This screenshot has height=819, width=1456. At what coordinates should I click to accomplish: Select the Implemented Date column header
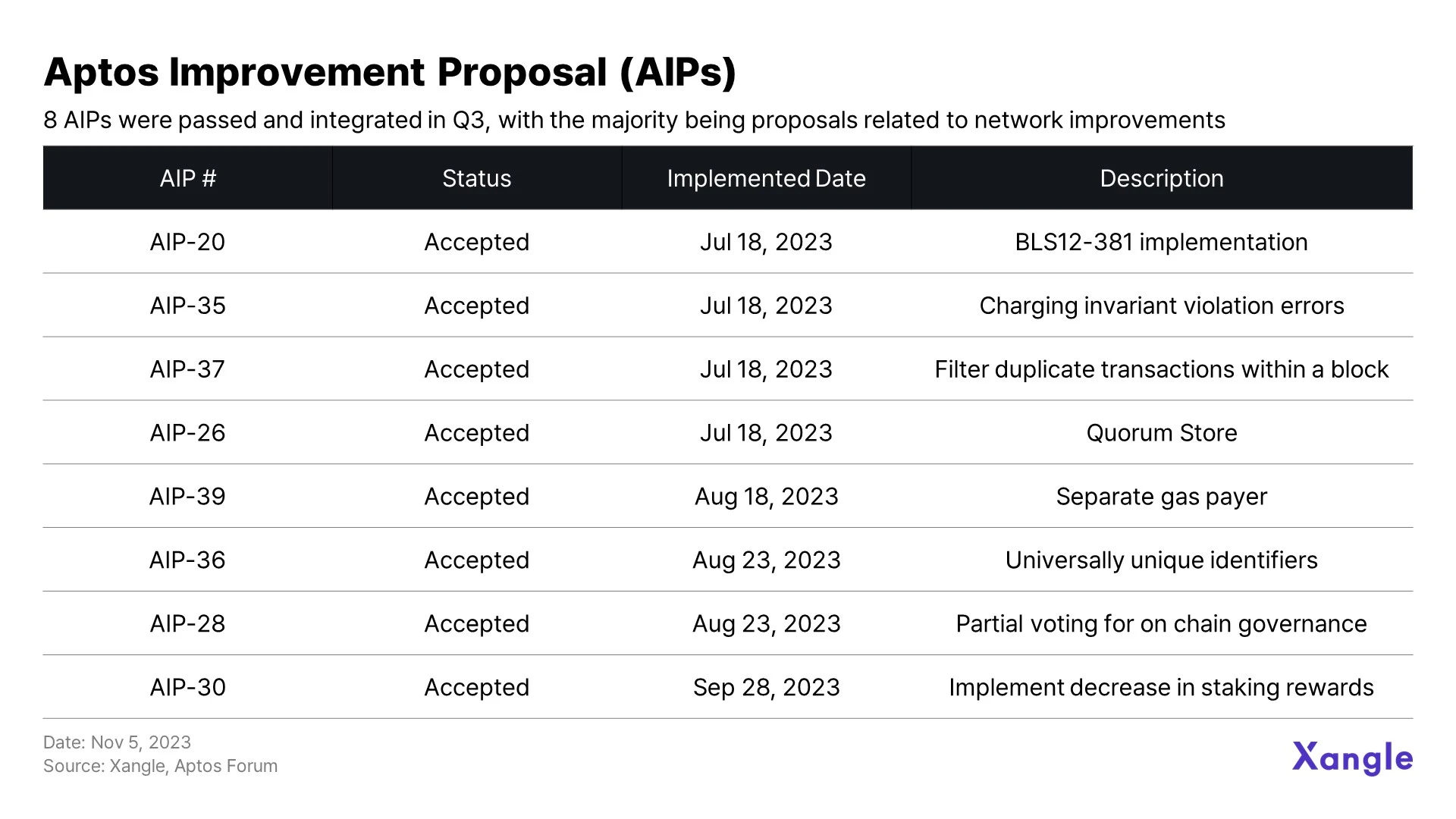(x=766, y=178)
